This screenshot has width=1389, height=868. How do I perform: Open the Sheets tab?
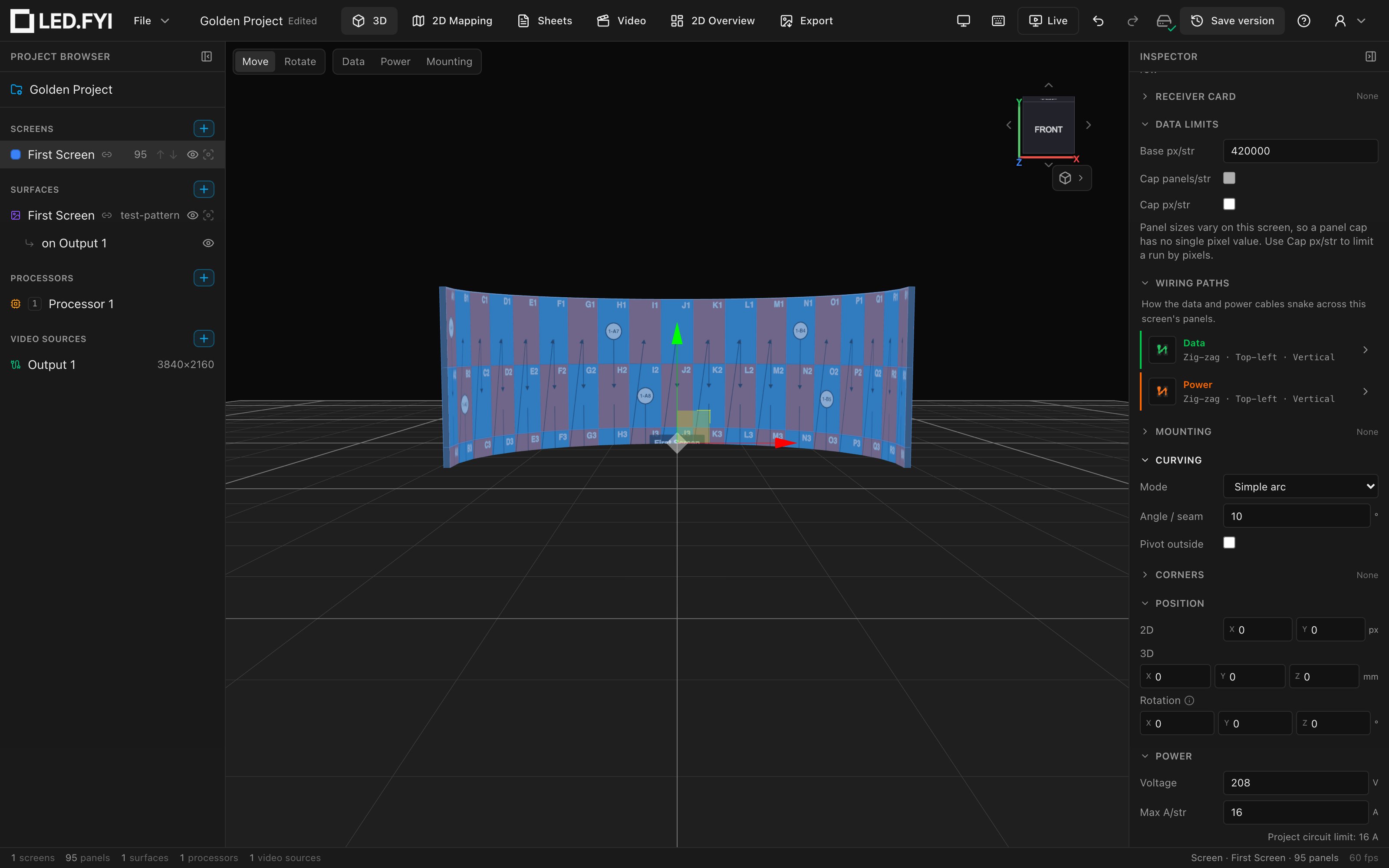[544, 21]
